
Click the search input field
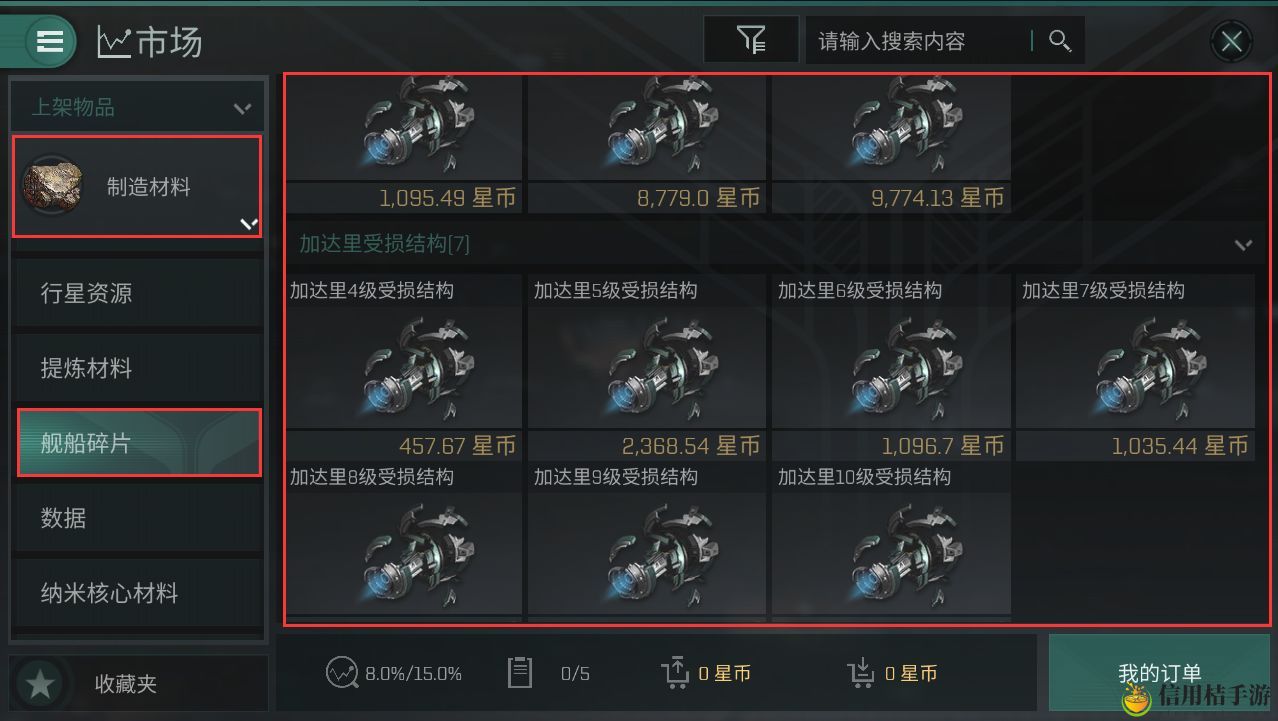[x=920, y=41]
